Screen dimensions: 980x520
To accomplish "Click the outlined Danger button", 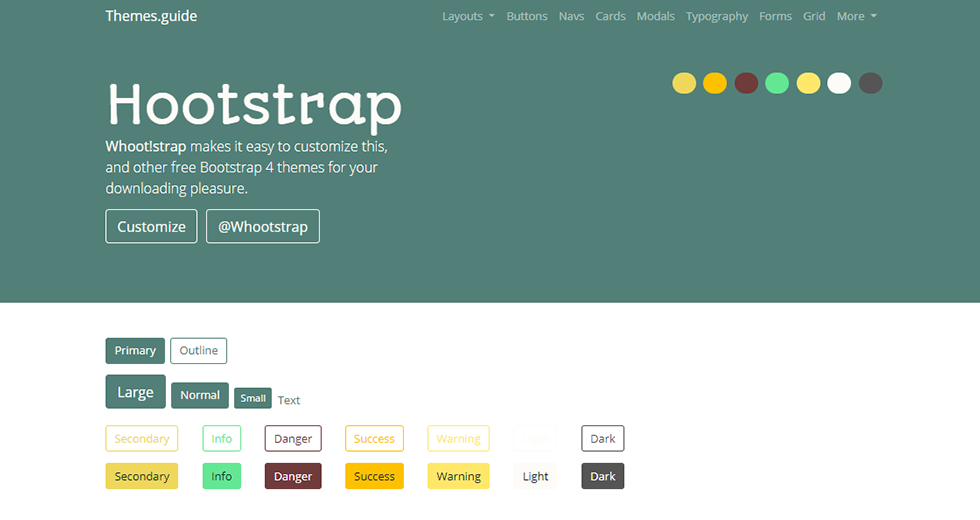I will point(293,439).
